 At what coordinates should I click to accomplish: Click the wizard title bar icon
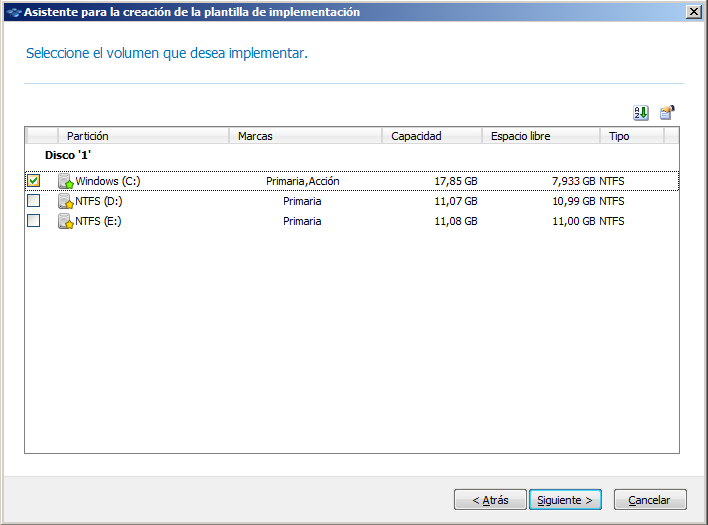click(x=14, y=12)
